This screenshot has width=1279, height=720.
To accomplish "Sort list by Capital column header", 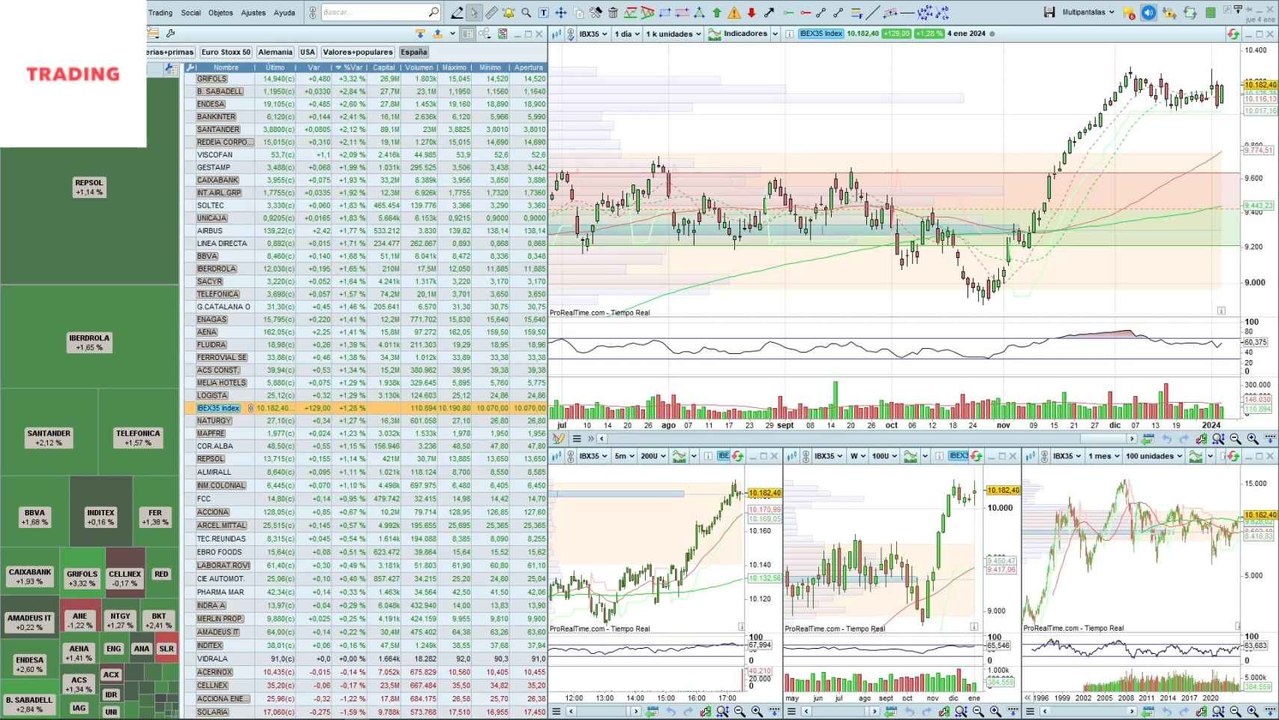I will [385, 67].
